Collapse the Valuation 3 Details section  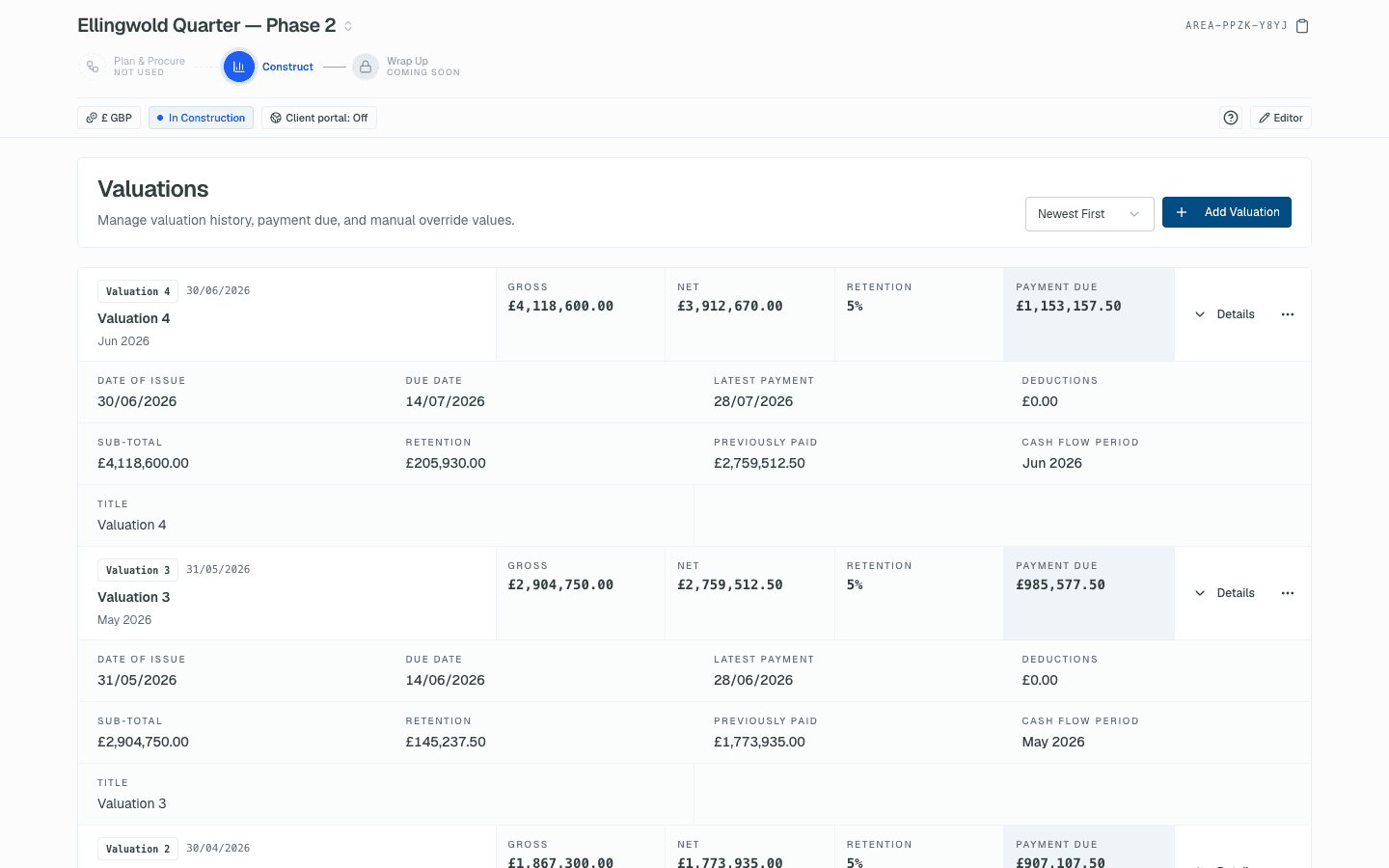[1225, 593]
